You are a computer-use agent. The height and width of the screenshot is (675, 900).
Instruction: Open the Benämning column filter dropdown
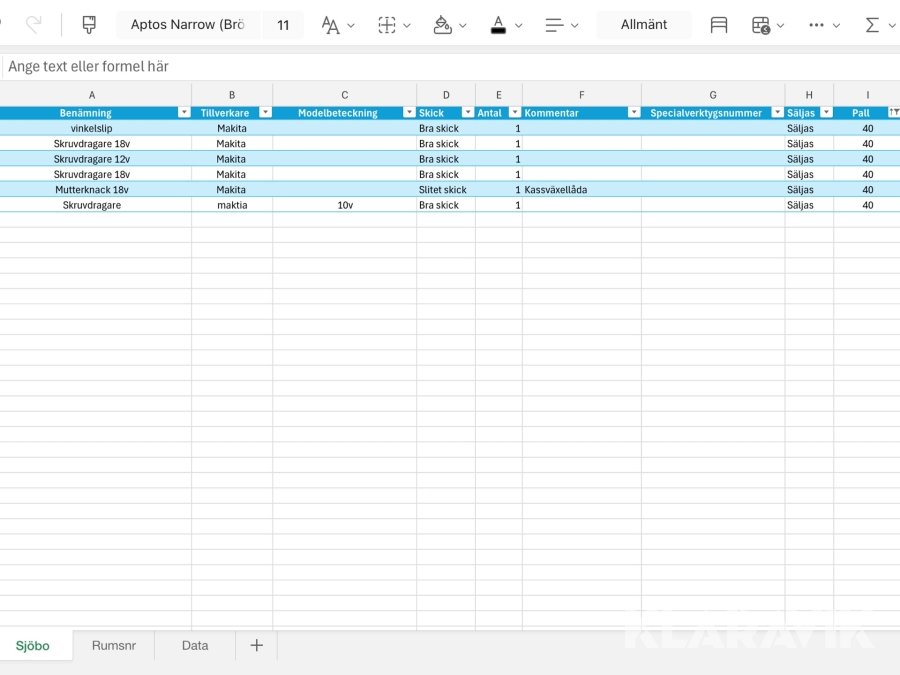click(x=184, y=113)
